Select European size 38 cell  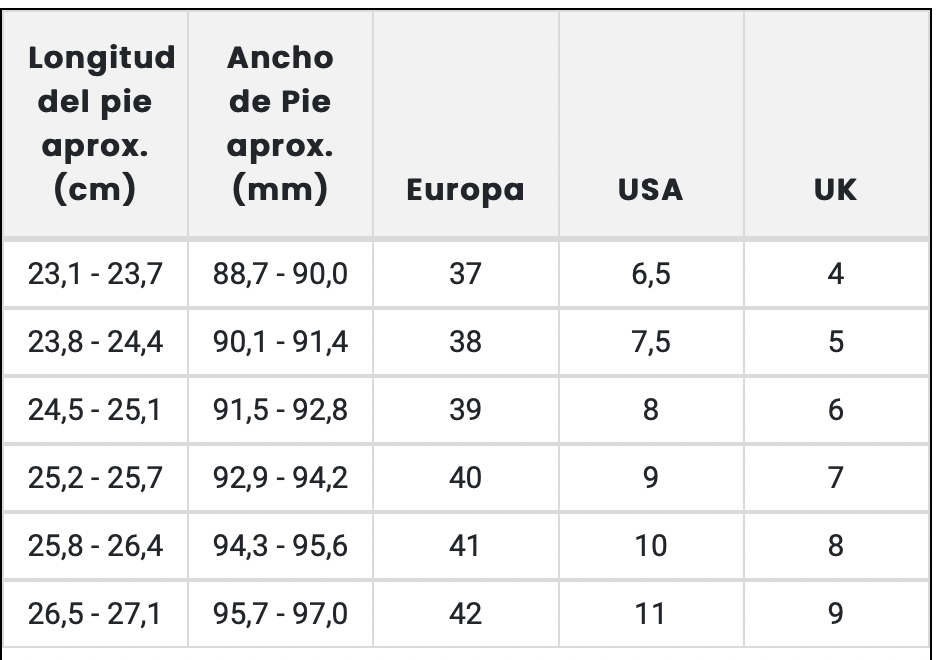click(x=465, y=342)
